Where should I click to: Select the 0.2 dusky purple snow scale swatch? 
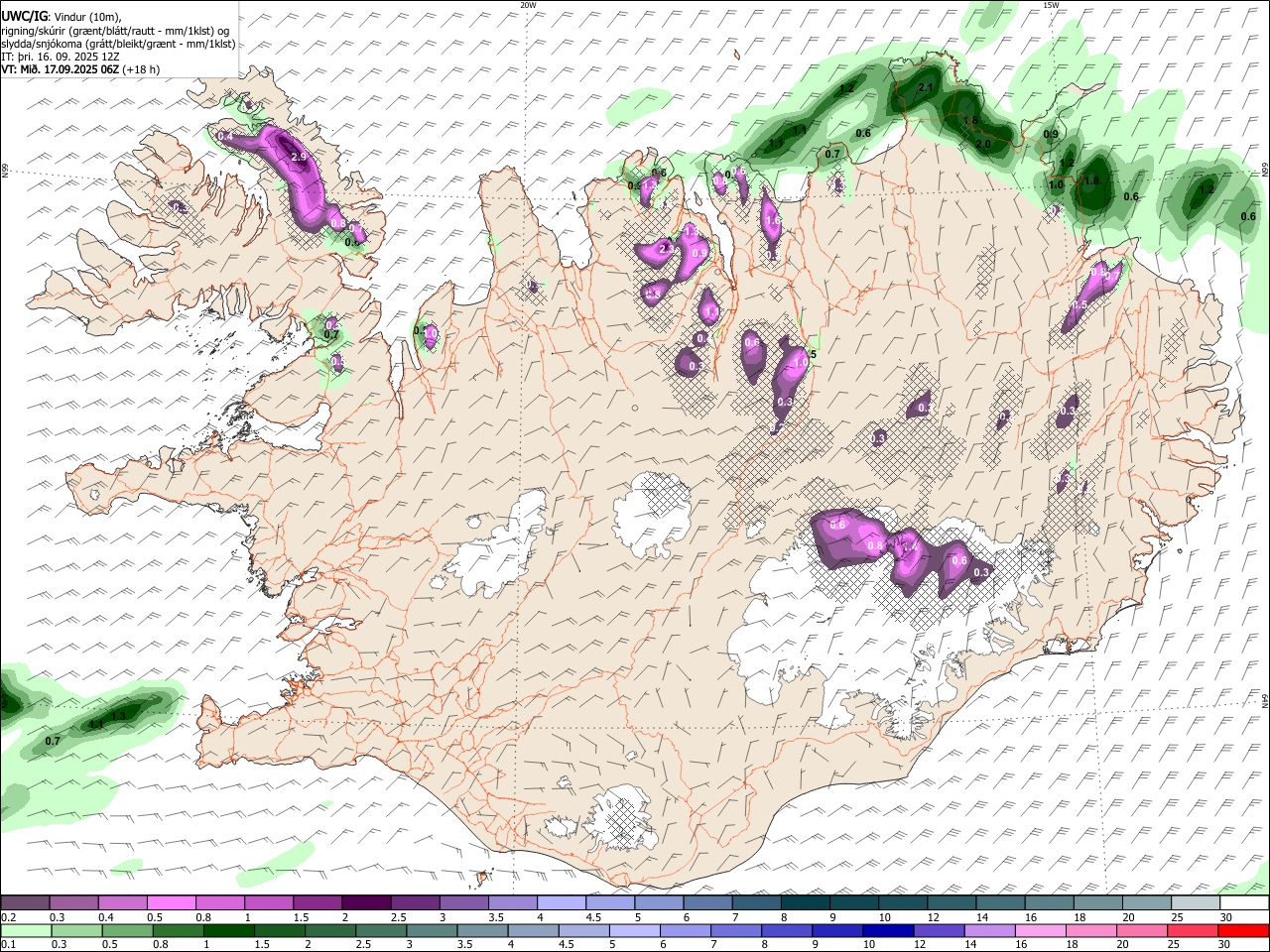click(24, 903)
